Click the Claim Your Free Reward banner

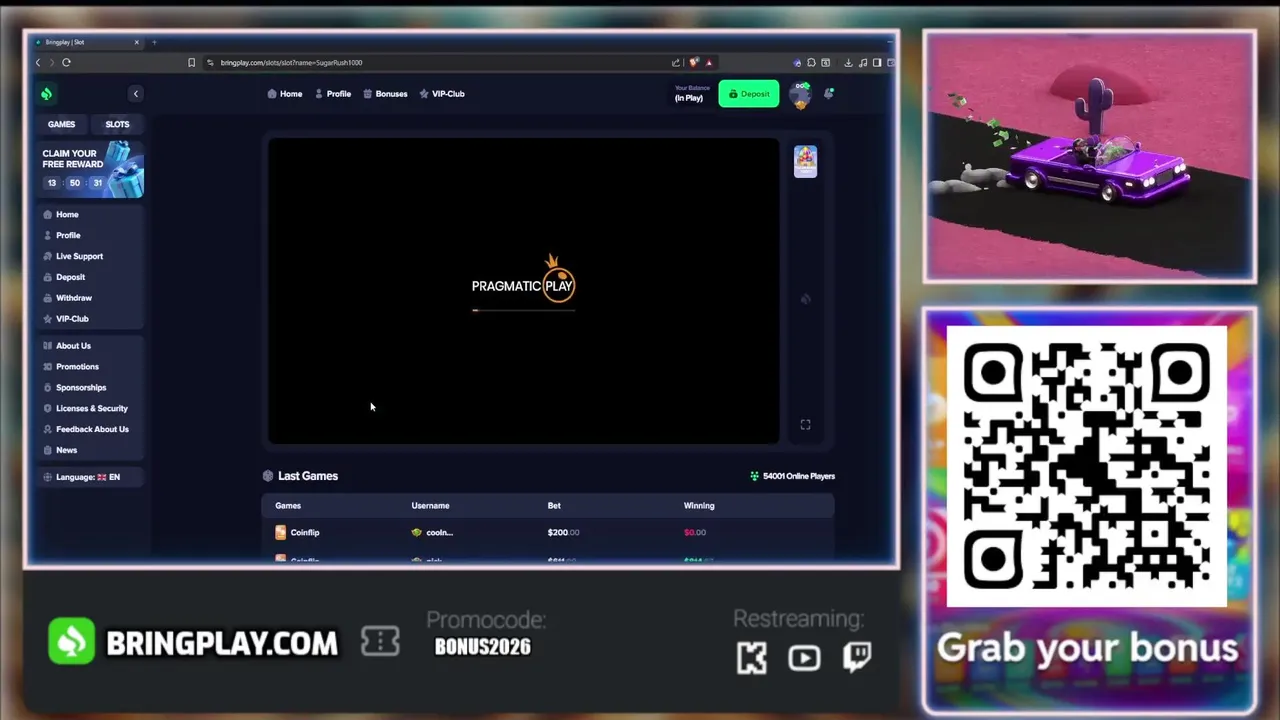tap(91, 169)
